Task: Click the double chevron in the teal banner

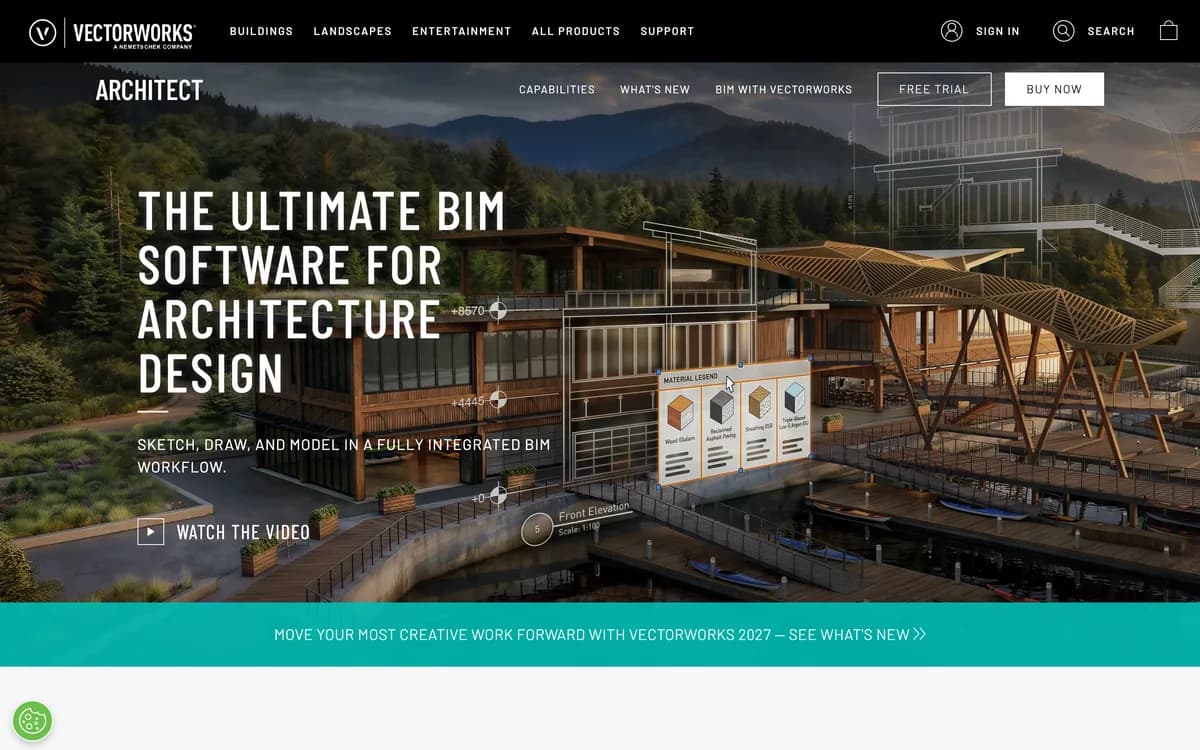Action: [920, 634]
